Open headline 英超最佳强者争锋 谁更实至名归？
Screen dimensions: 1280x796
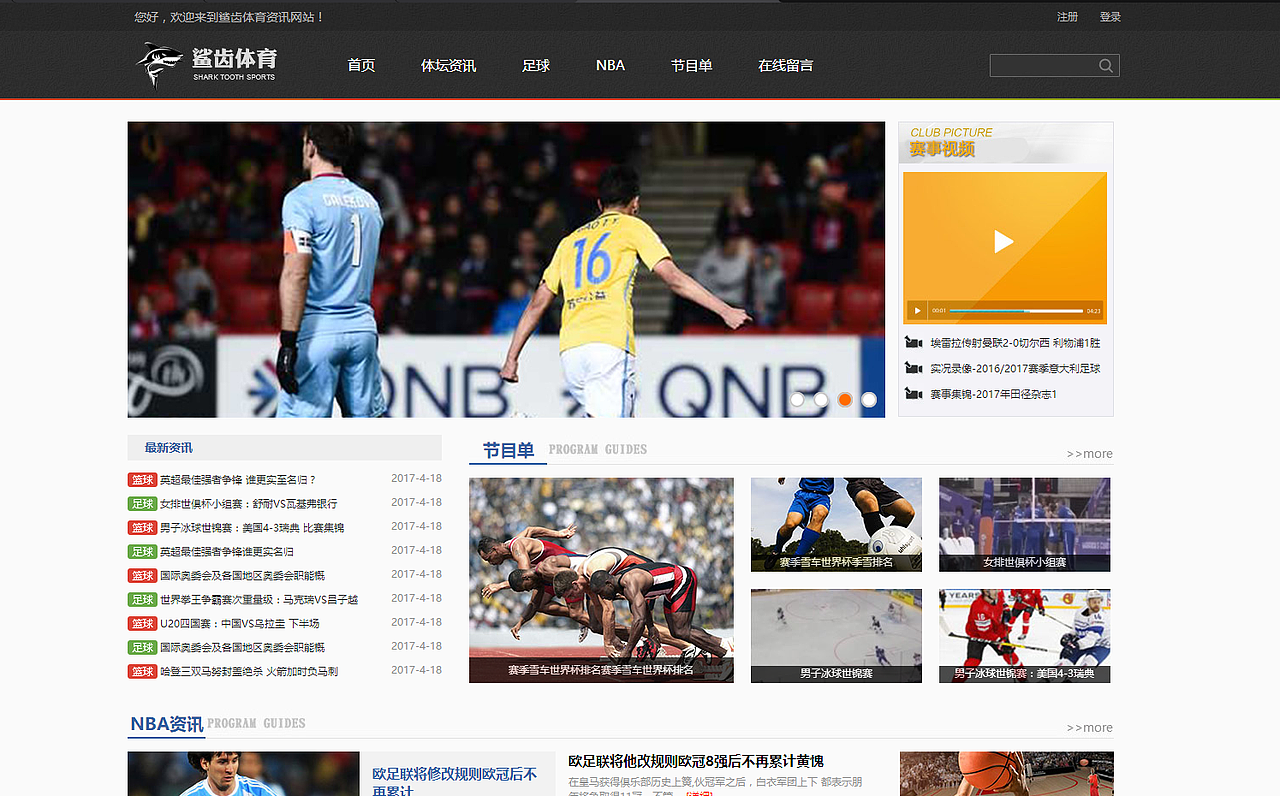(238, 480)
